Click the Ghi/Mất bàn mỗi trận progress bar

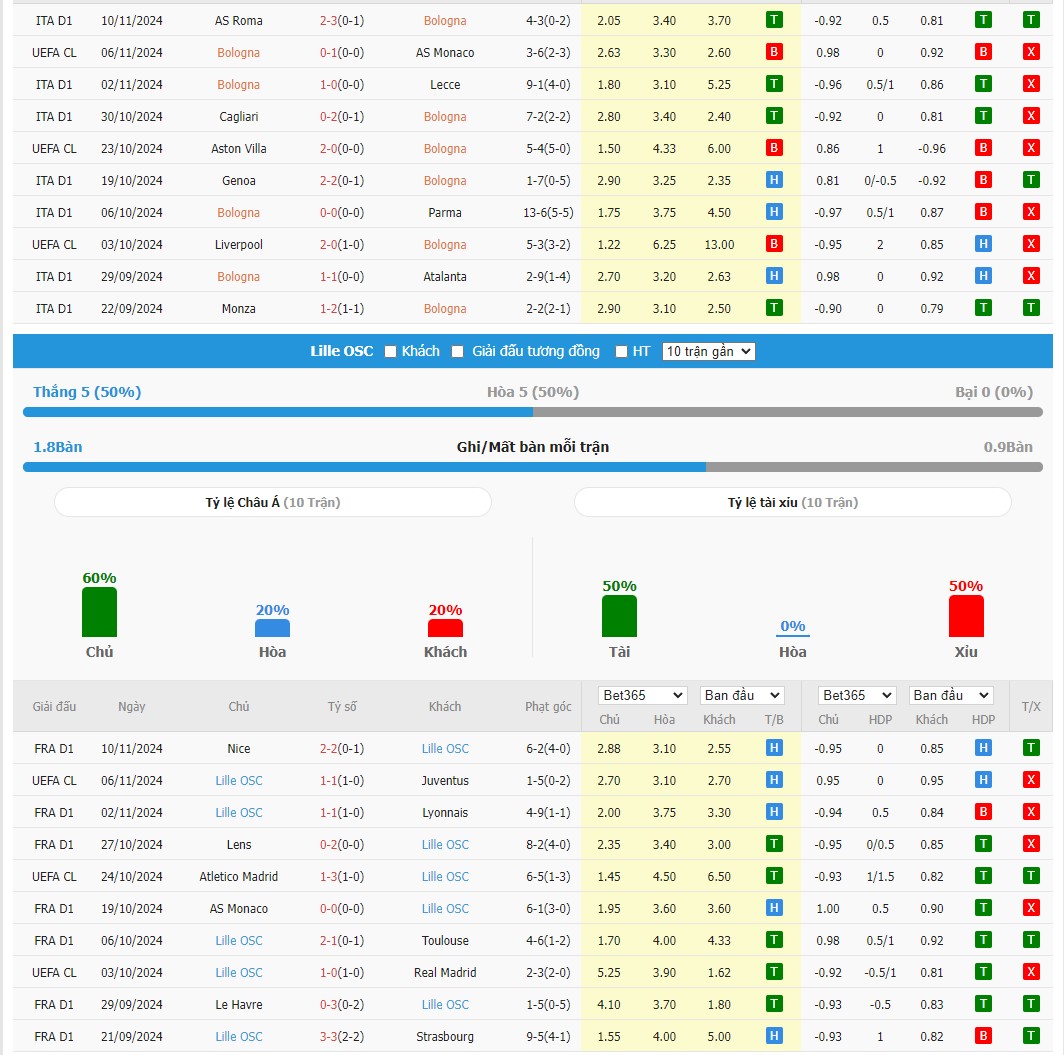533,467
